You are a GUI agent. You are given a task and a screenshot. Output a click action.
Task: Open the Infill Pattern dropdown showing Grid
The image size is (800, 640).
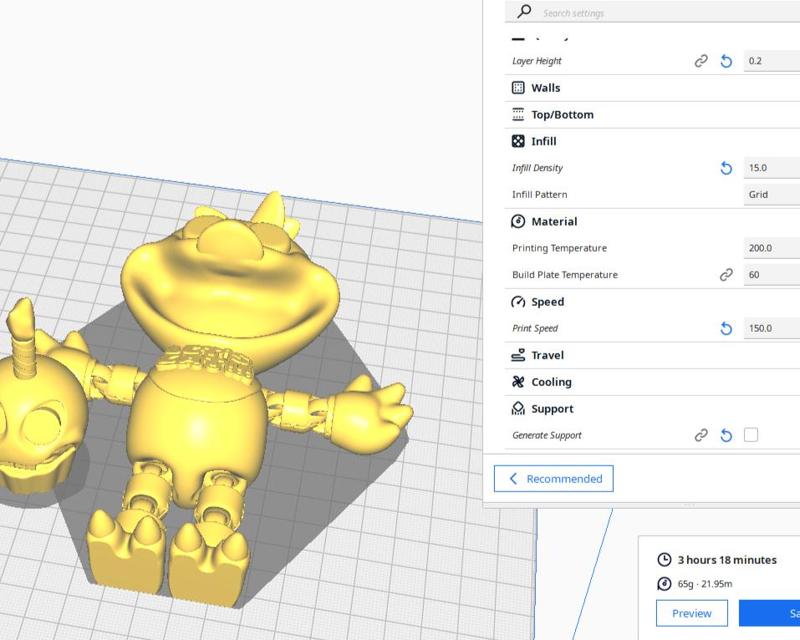click(771, 194)
